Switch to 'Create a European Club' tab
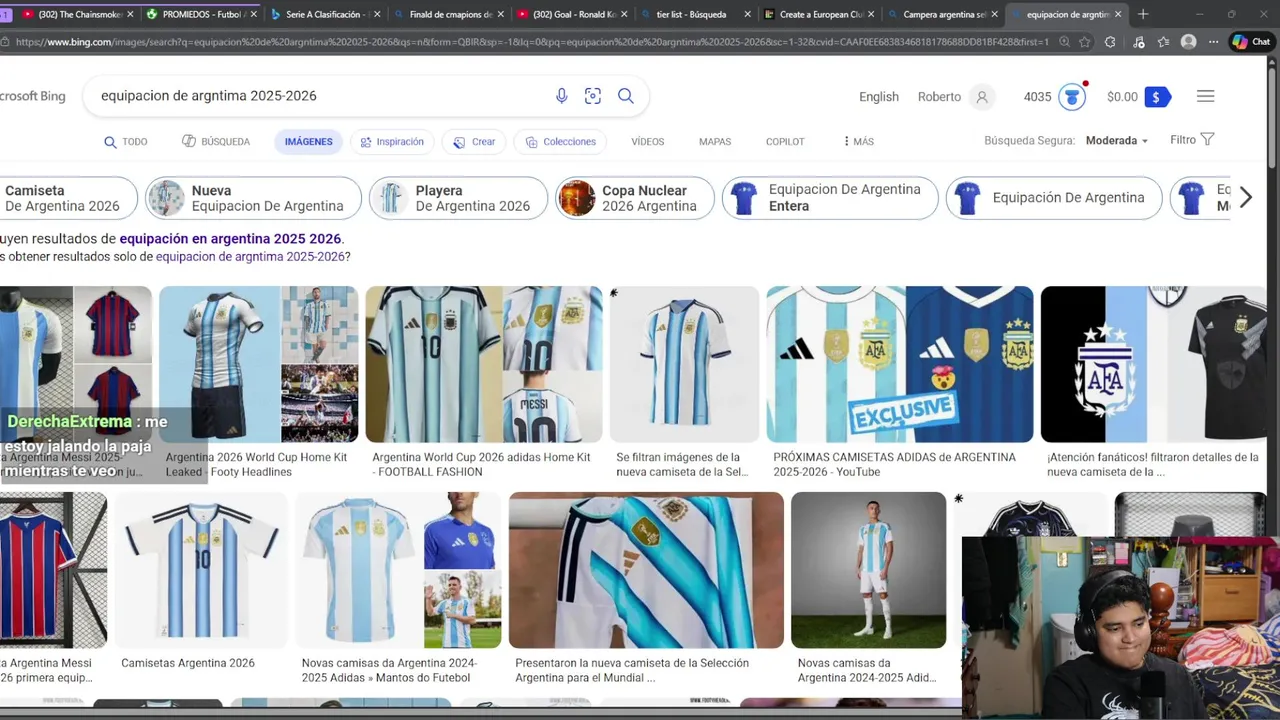The image size is (1280, 720). tap(819, 15)
